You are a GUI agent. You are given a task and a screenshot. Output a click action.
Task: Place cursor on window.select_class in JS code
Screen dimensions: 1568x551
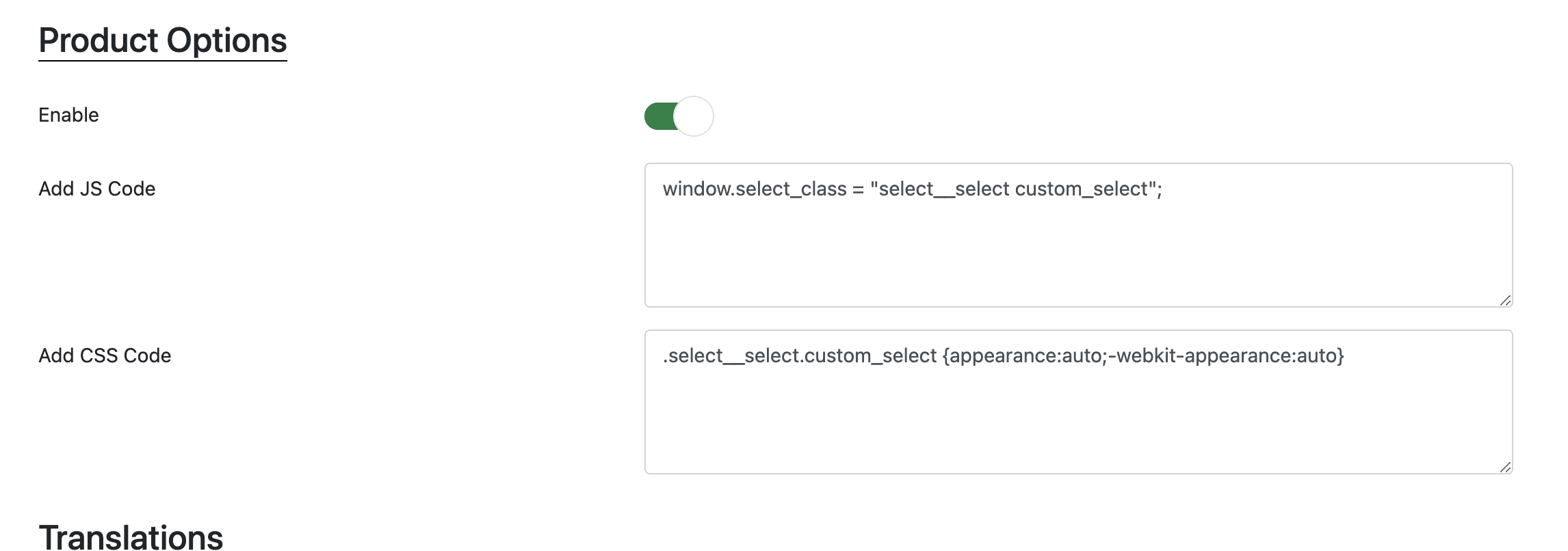pos(754,189)
